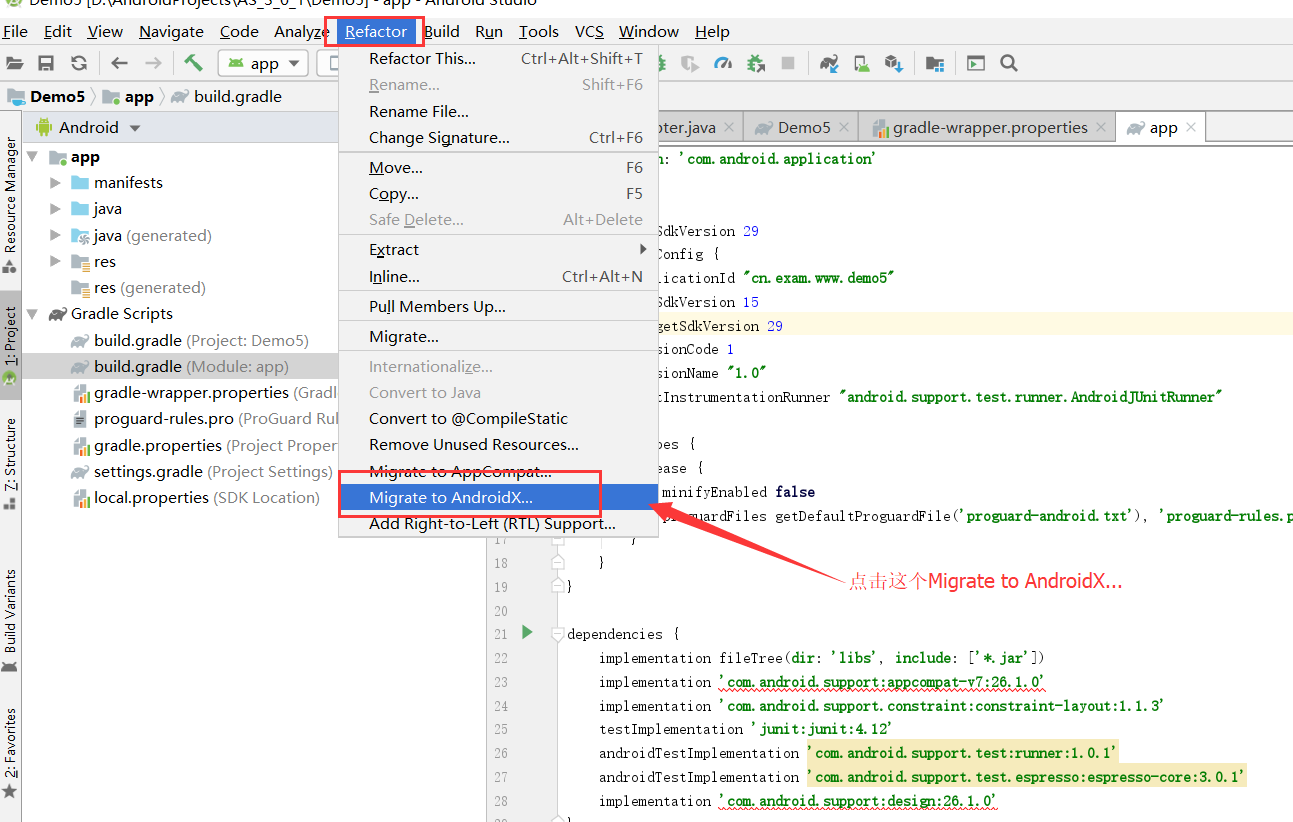Image resolution: width=1293 pixels, height=822 pixels.
Task: Close the Demo5 editor tab
Action: (845, 128)
